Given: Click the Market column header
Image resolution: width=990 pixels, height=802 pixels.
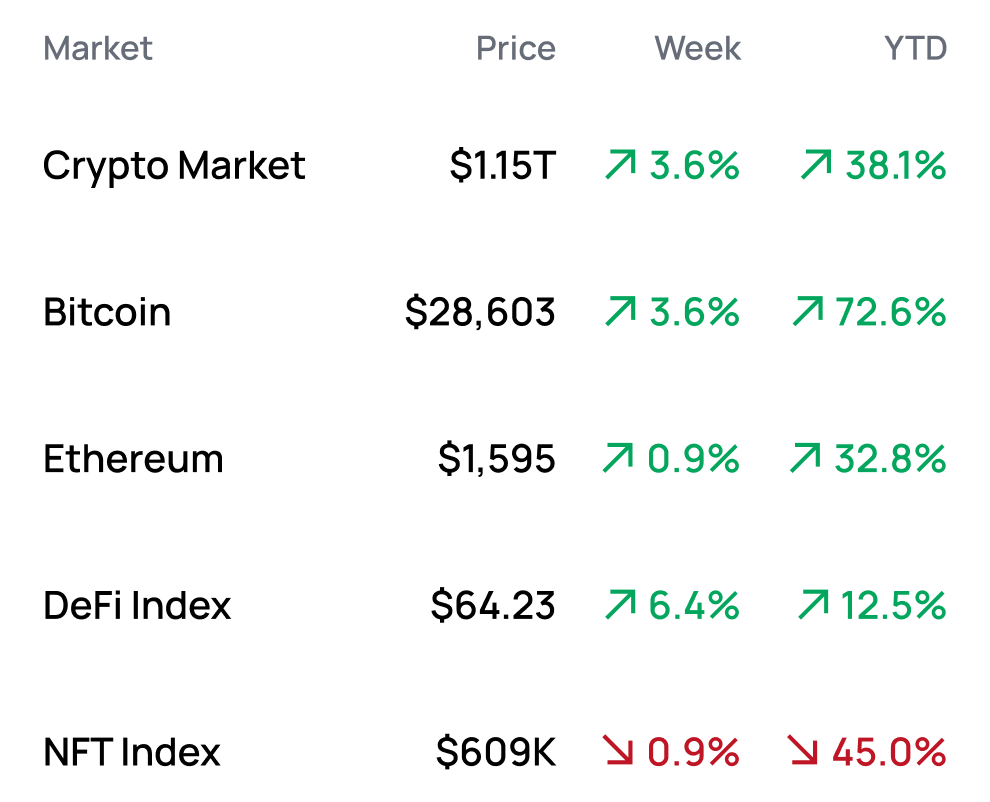Looking at the screenshot, I should click(x=98, y=48).
